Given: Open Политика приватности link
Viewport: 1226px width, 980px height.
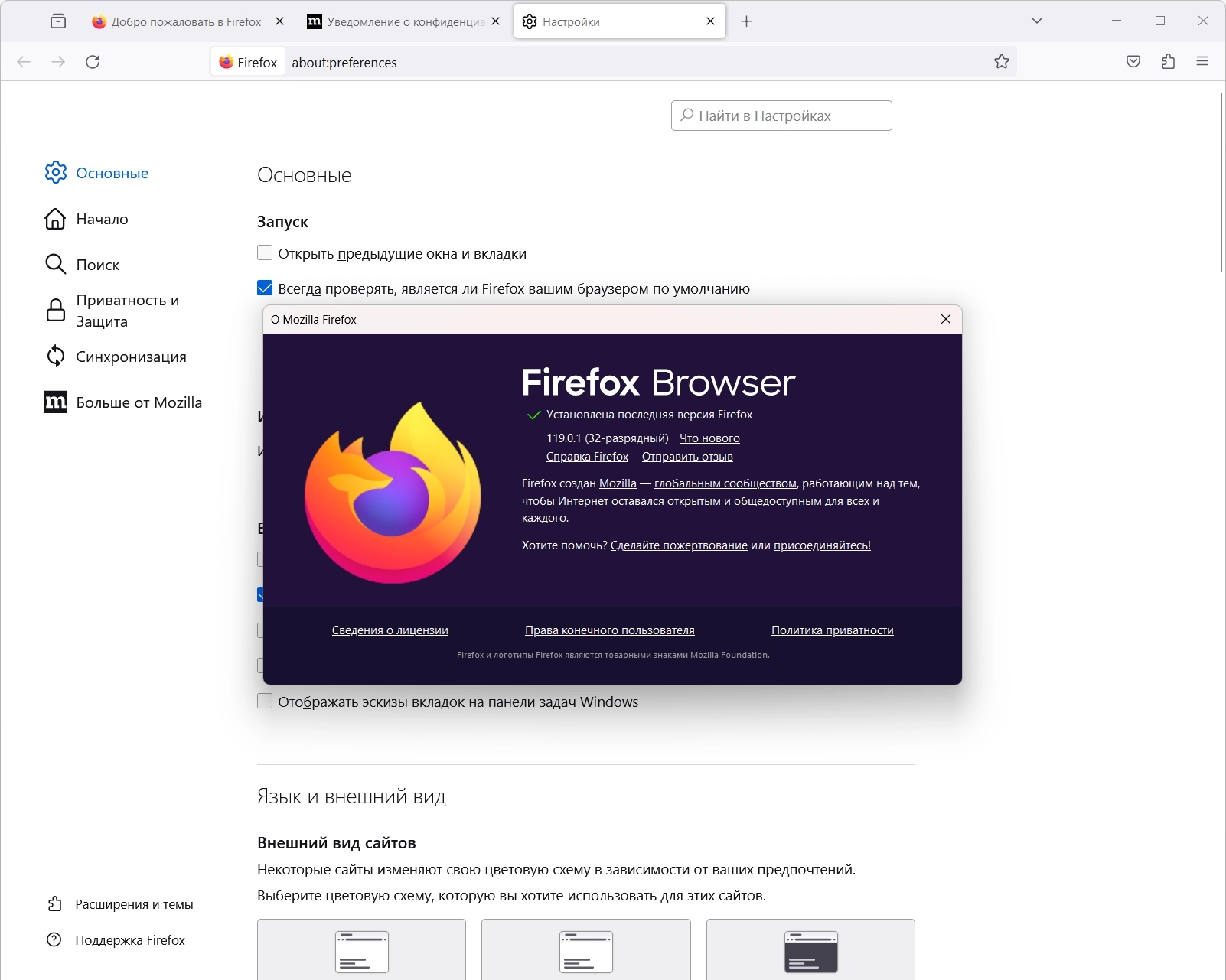Looking at the screenshot, I should point(833,630).
